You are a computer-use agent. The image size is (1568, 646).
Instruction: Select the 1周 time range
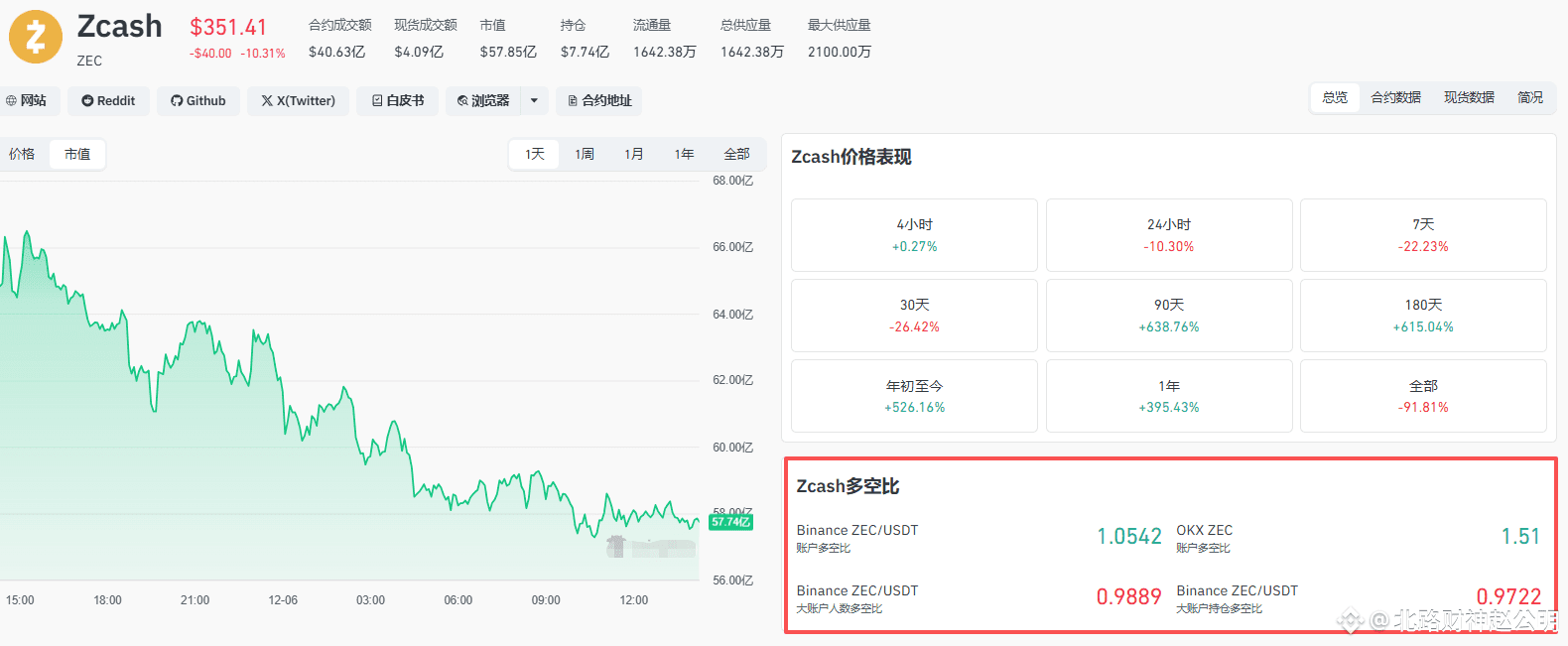pyautogui.click(x=585, y=154)
